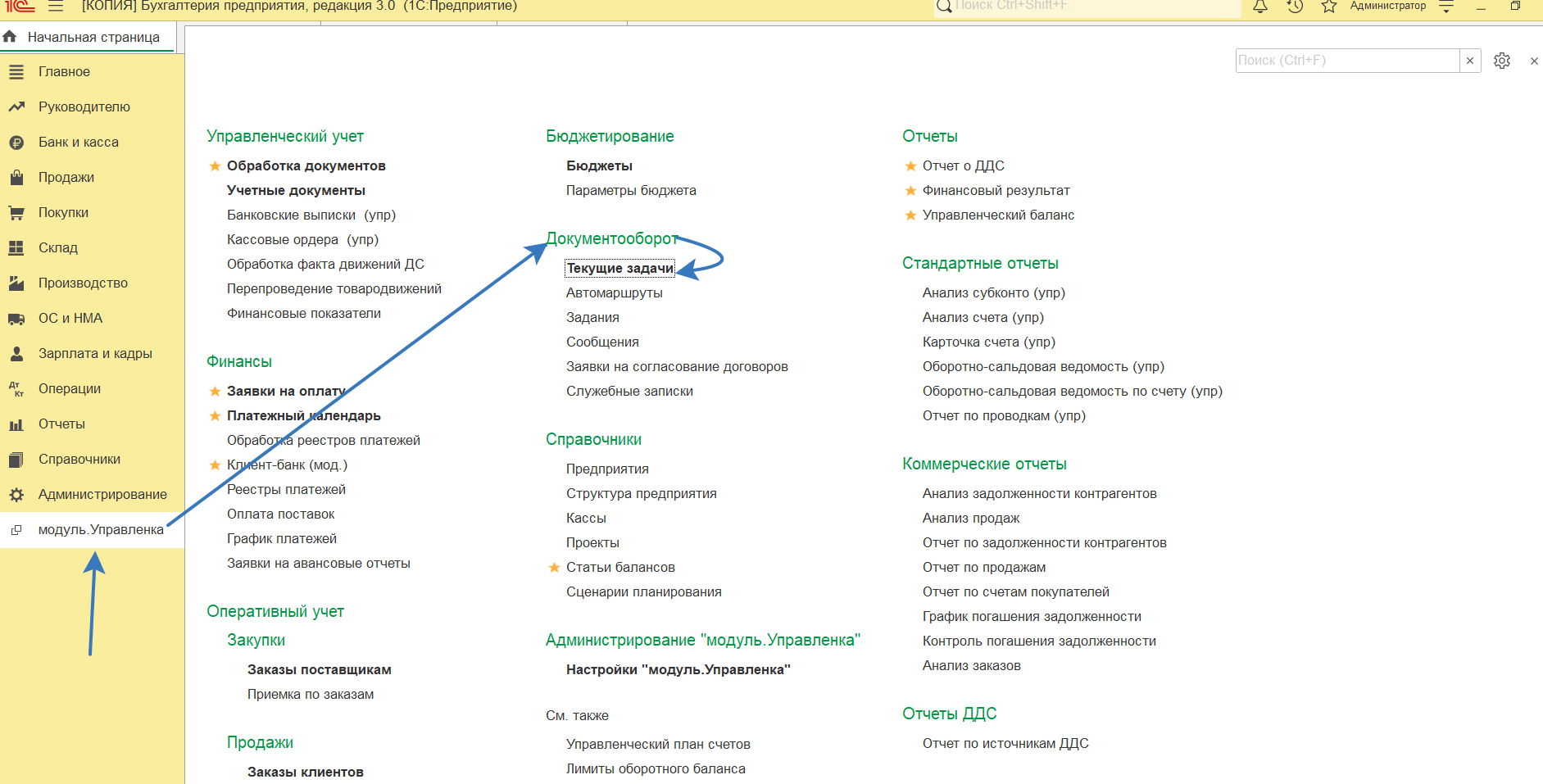Open the Отчеты section in the sidebar

(92, 424)
